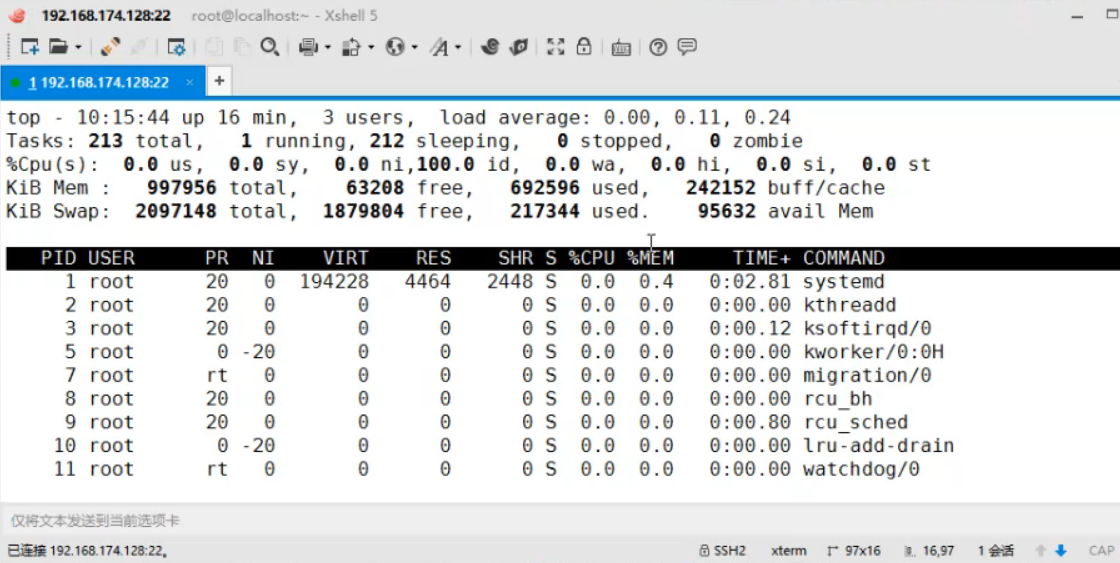Click the New Session toolbar icon

(x=29, y=47)
